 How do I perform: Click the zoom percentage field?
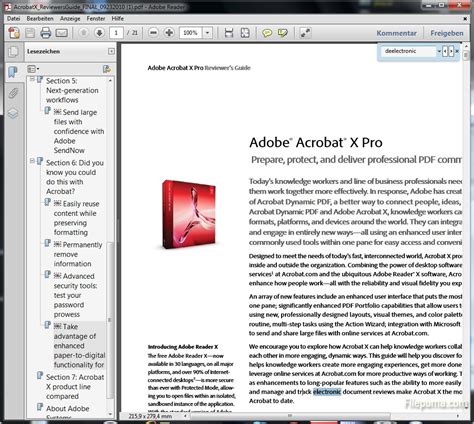(x=191, y=33)
